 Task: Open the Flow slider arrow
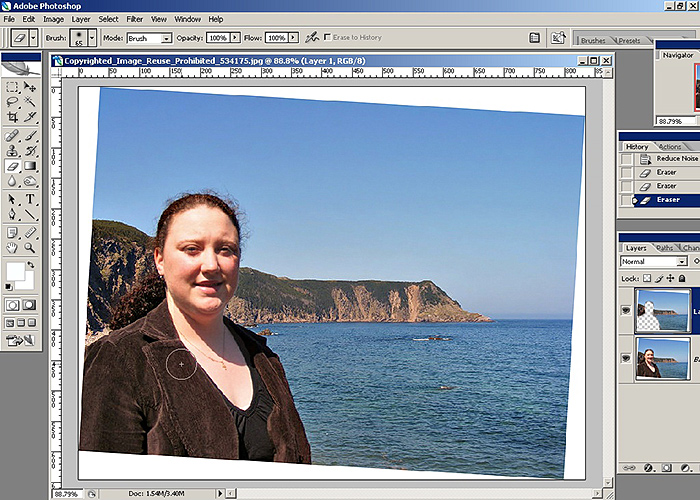click(x=294, y=38)
